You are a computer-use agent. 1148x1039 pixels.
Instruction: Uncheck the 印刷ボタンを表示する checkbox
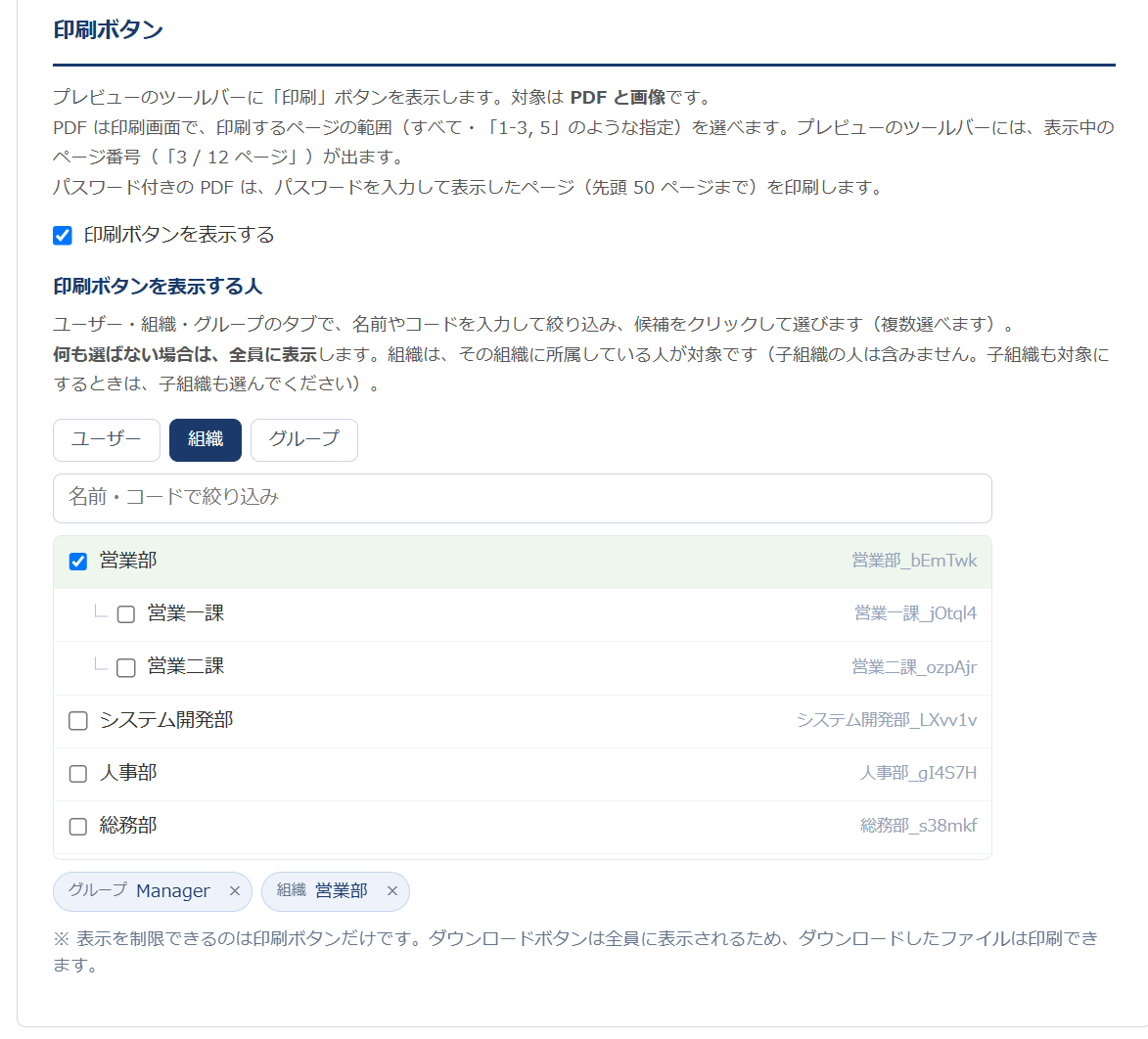(x=63, y=235)
